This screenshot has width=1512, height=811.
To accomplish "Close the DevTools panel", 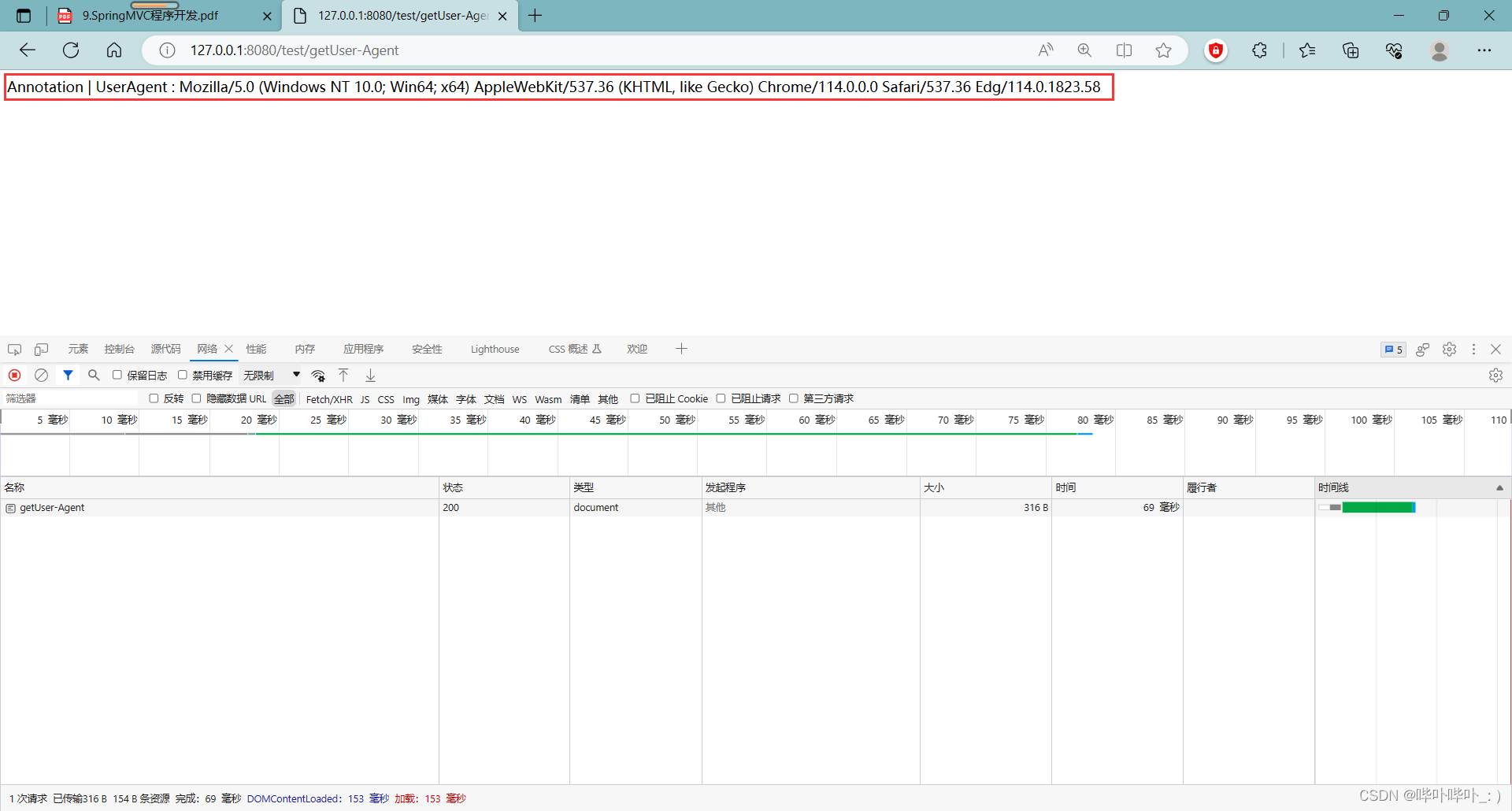I will click(x=1495, y=349).
